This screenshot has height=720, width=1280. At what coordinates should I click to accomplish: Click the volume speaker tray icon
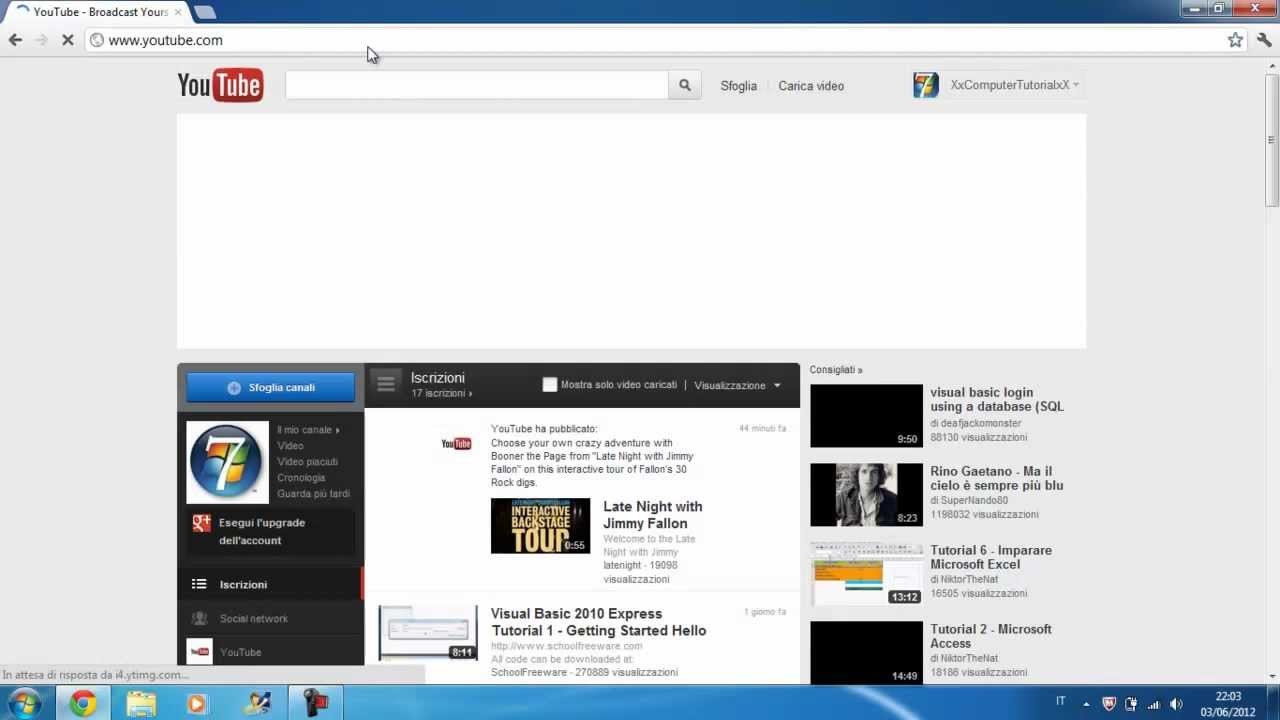coord(1176,703)
